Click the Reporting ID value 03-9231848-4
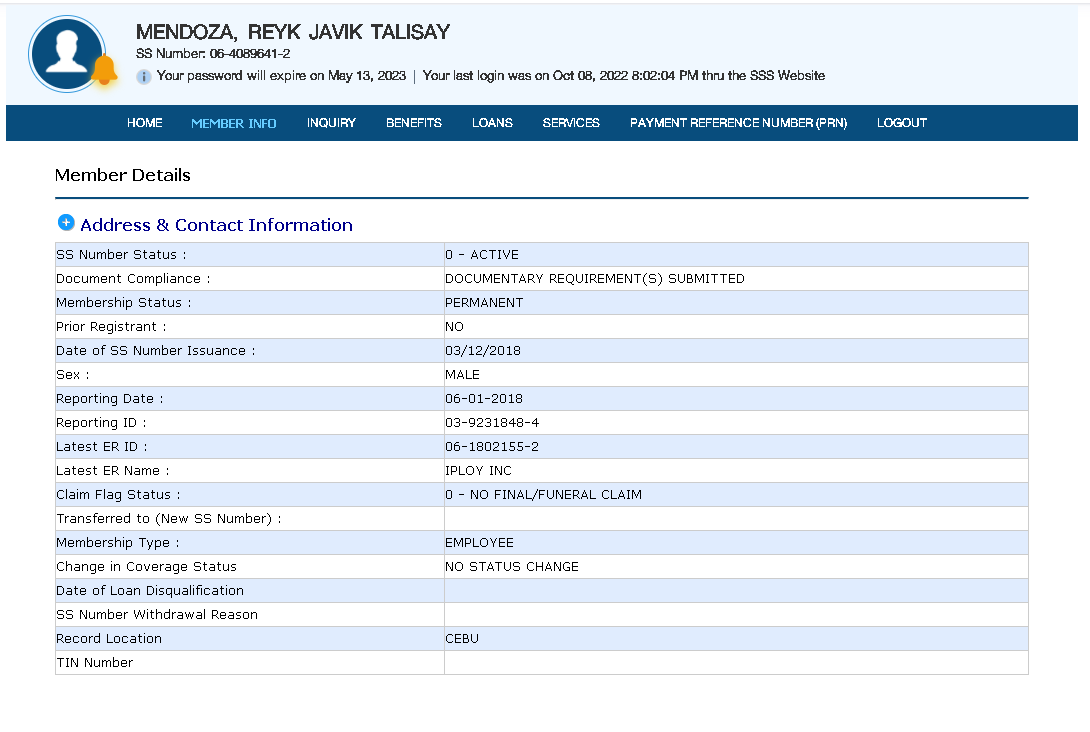The width and height of the screenshot is (1090, 732). [x=492, y=423]
